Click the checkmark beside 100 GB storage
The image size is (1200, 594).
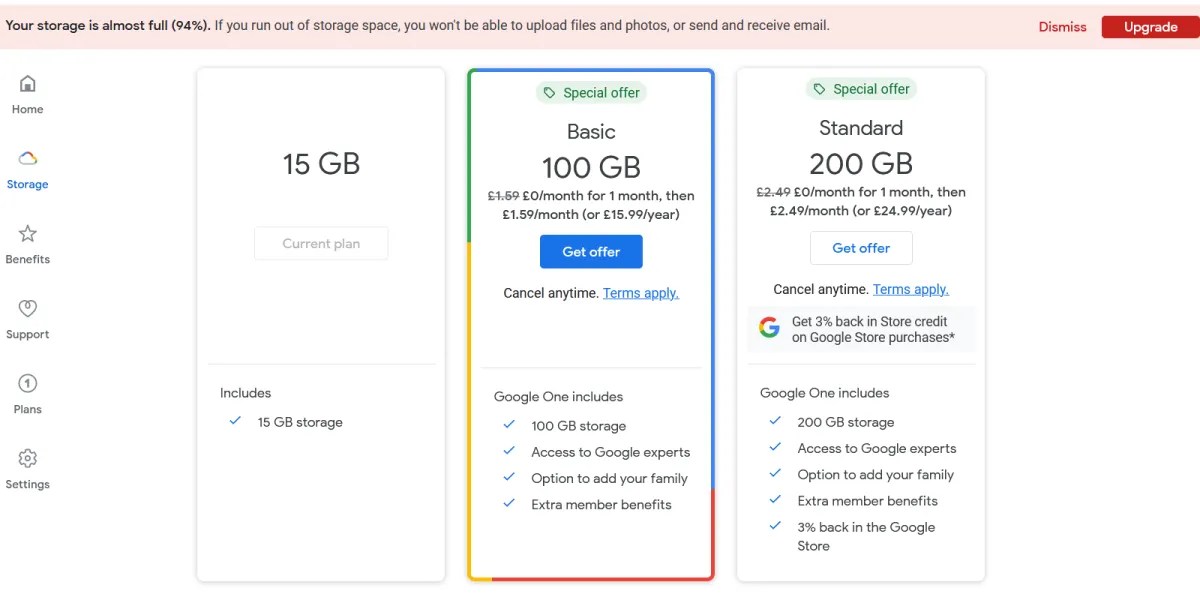(x=509, y=425)
